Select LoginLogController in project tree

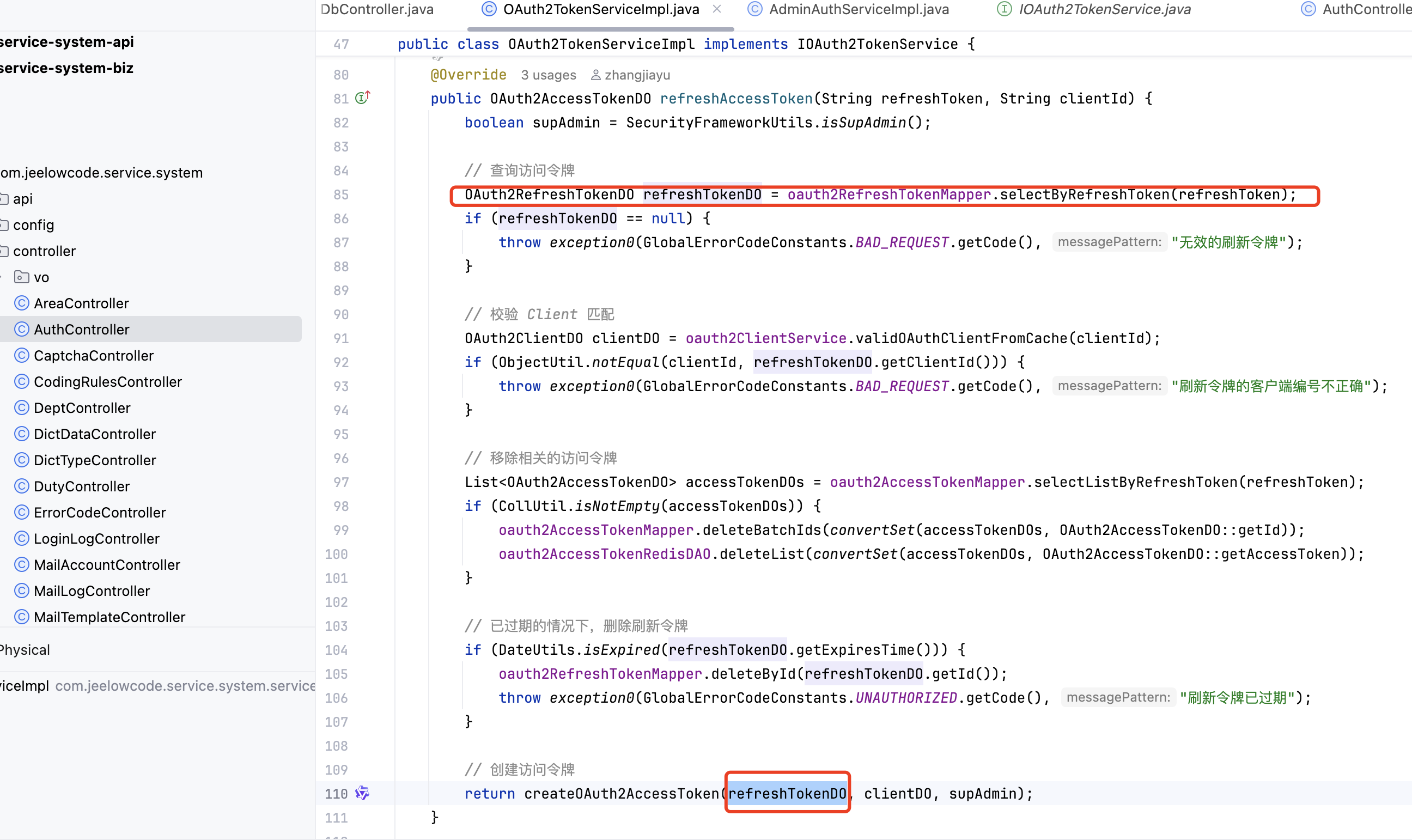click(x=96, y=538)
